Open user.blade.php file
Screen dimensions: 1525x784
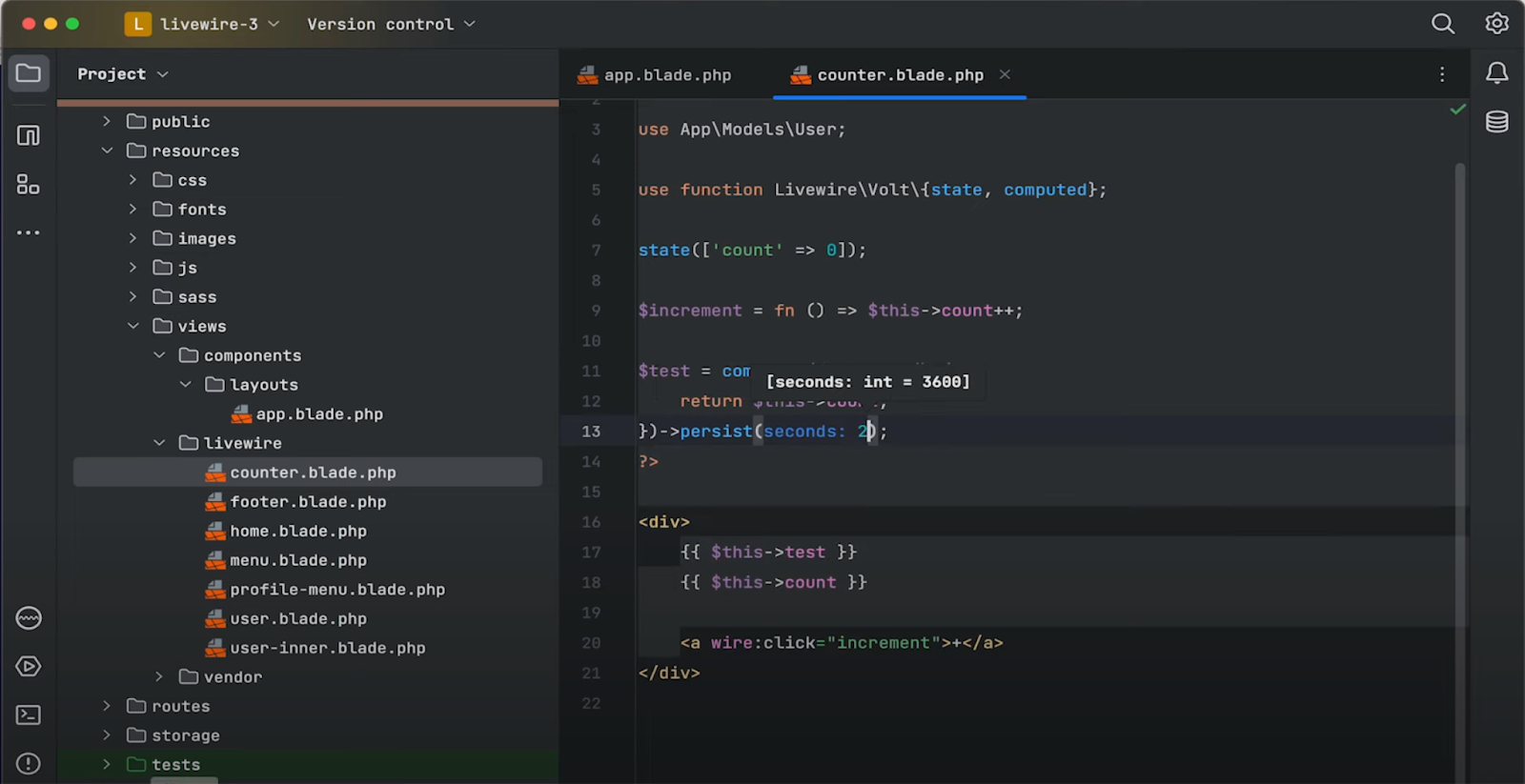coord(286,619)
